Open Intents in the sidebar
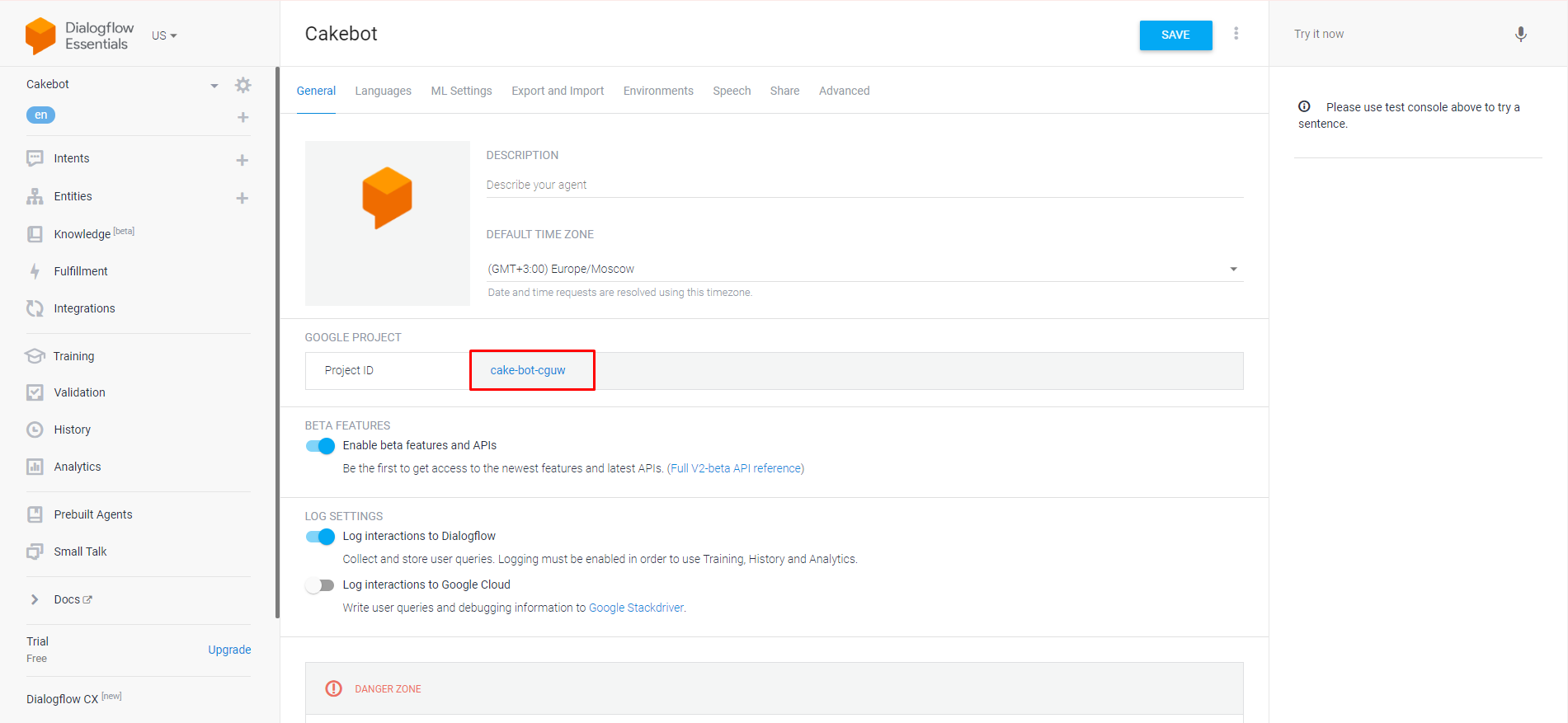 tap(72, 158)
